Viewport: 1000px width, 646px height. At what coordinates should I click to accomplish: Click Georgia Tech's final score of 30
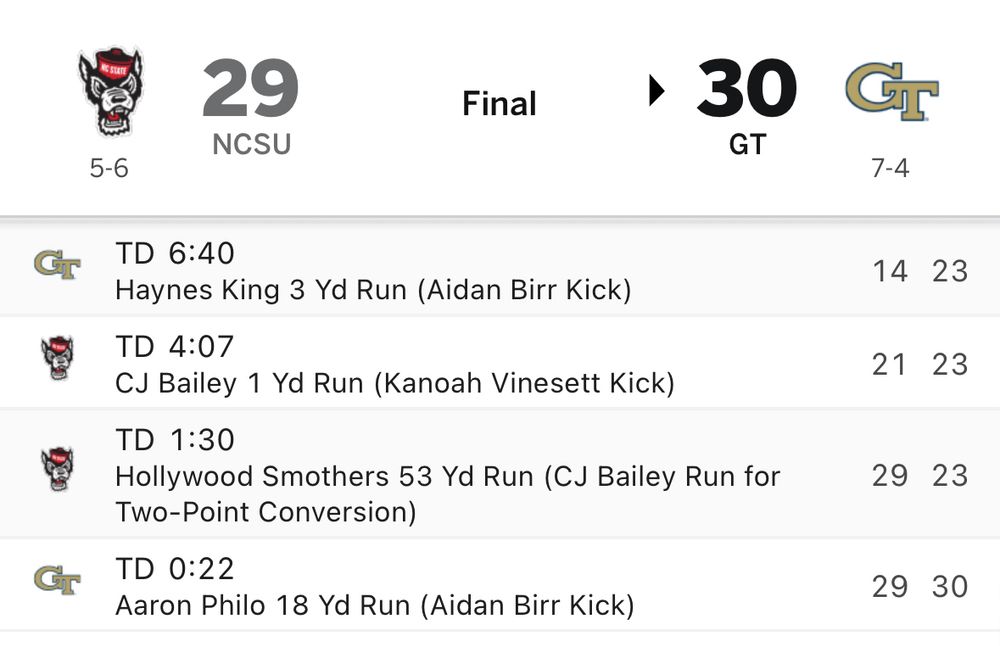tap(747, 88)
